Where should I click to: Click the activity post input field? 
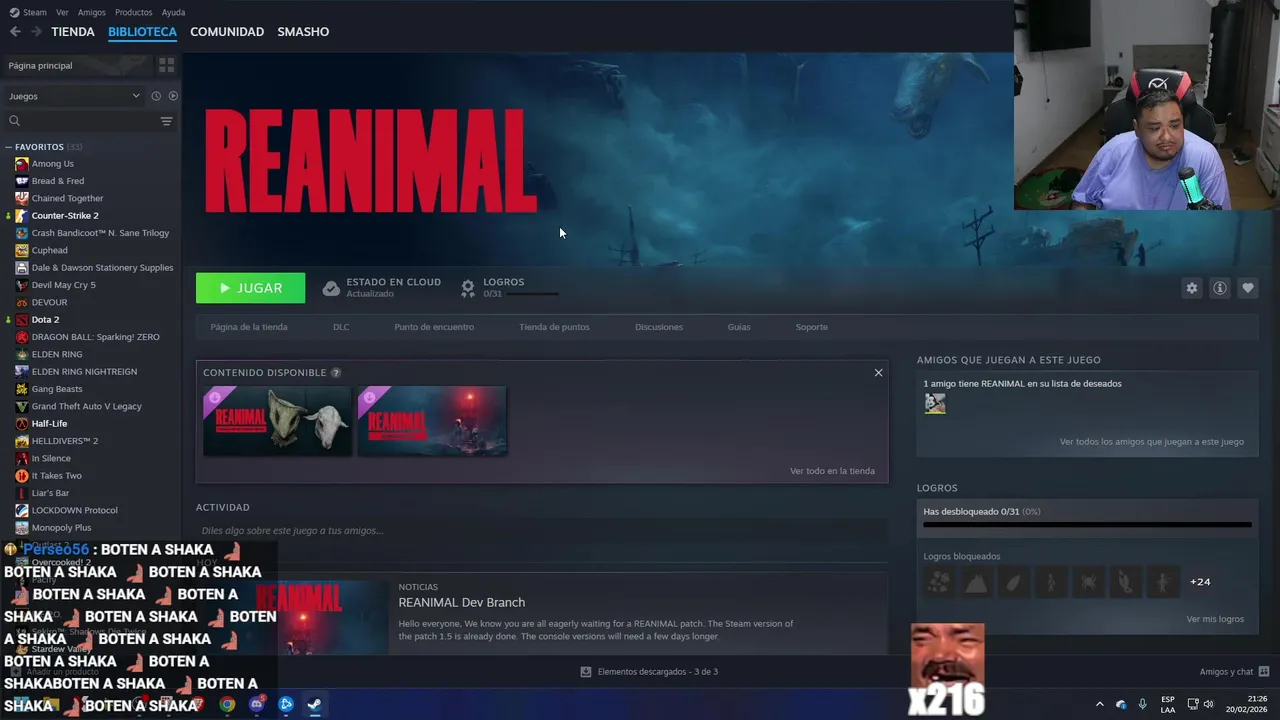pyautogui.click(x=542, y=531)
